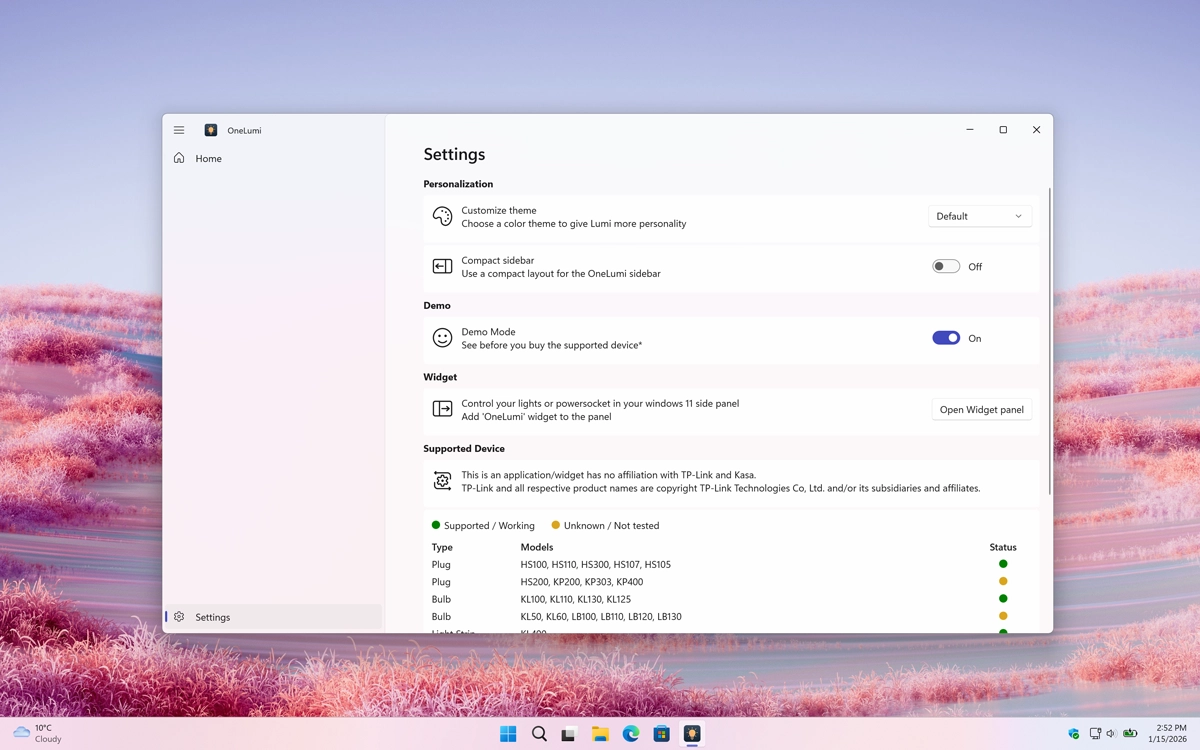
Task: Click the Settings gear icon in sidebar
Action: click(179, 617)
